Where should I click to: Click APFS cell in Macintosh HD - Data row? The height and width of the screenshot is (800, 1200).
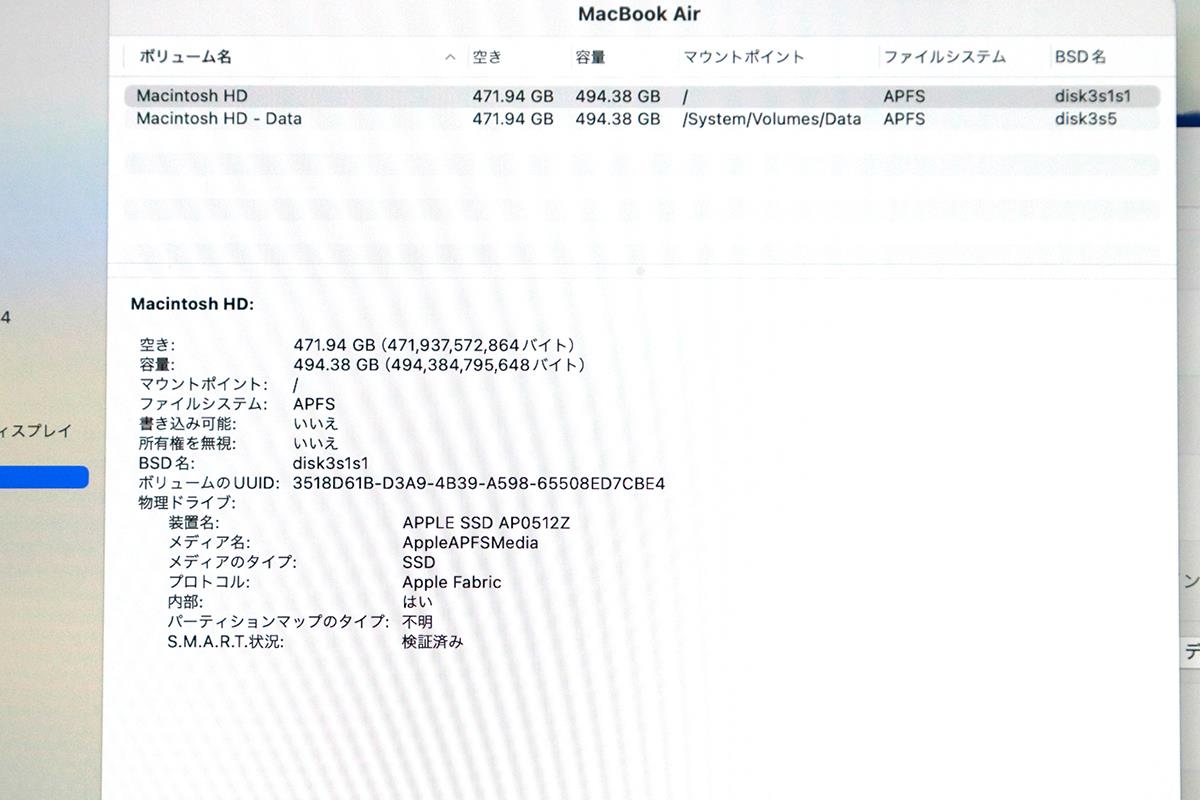tap(904, 119)
